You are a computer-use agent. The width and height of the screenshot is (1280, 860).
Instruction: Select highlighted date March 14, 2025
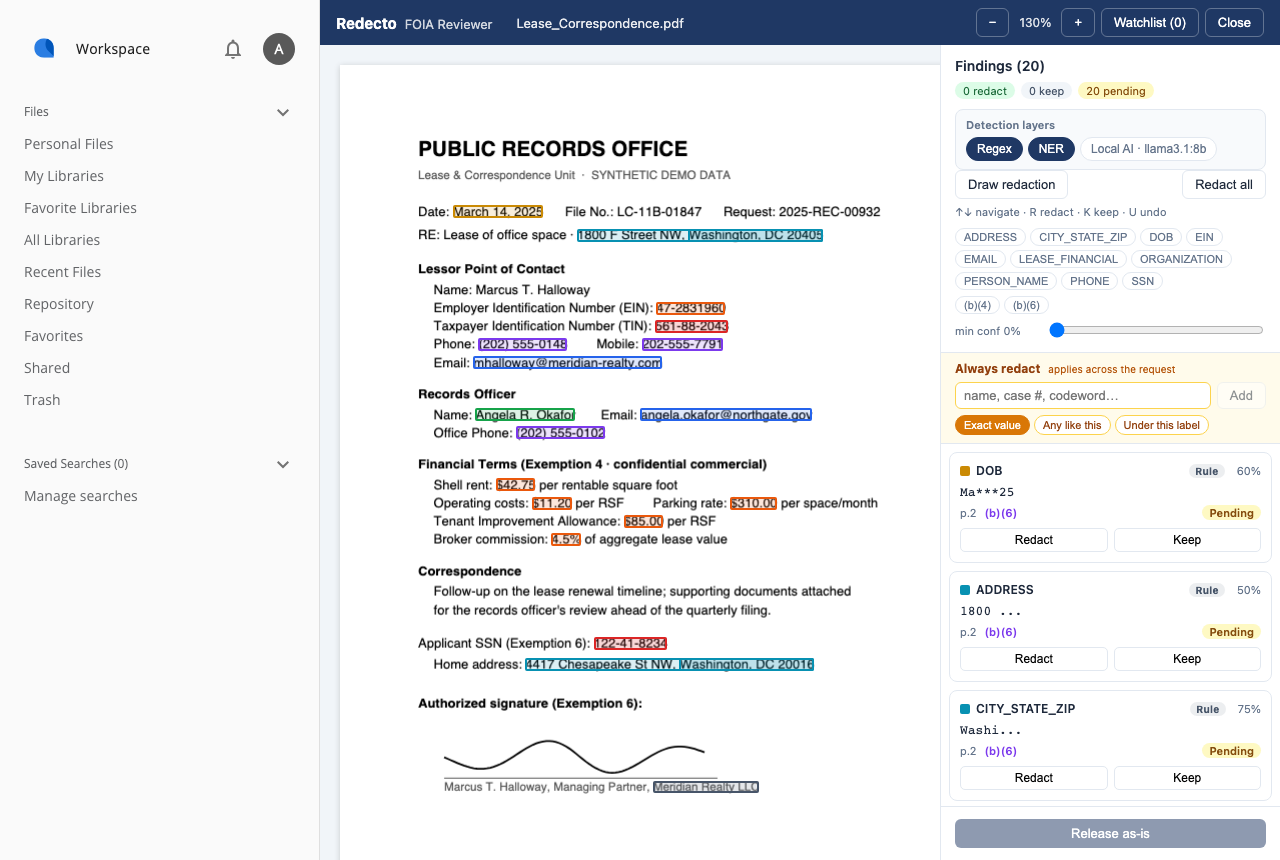click(498, 212)
